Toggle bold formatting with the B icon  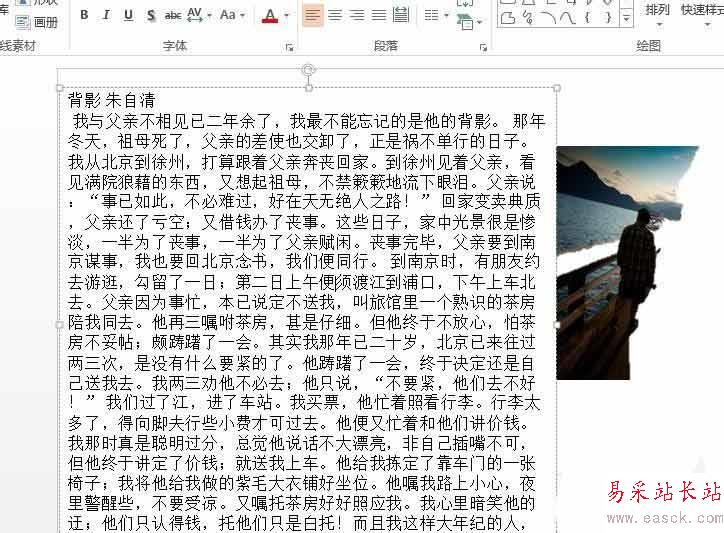click(84, 15)
